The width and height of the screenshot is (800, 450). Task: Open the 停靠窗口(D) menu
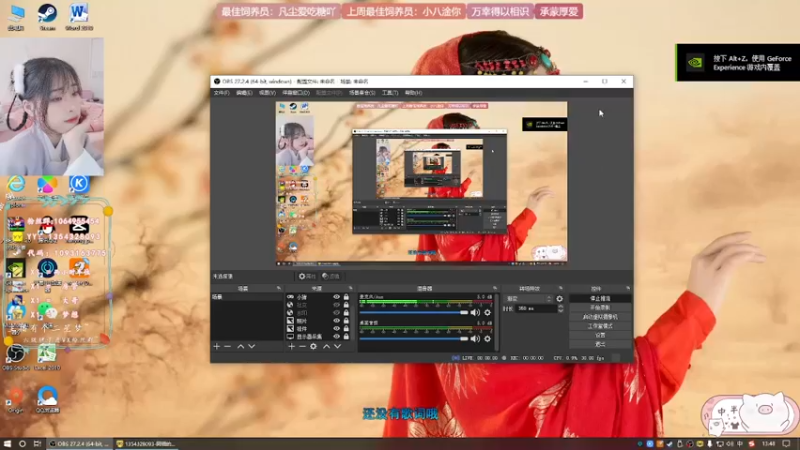[296, 93]
